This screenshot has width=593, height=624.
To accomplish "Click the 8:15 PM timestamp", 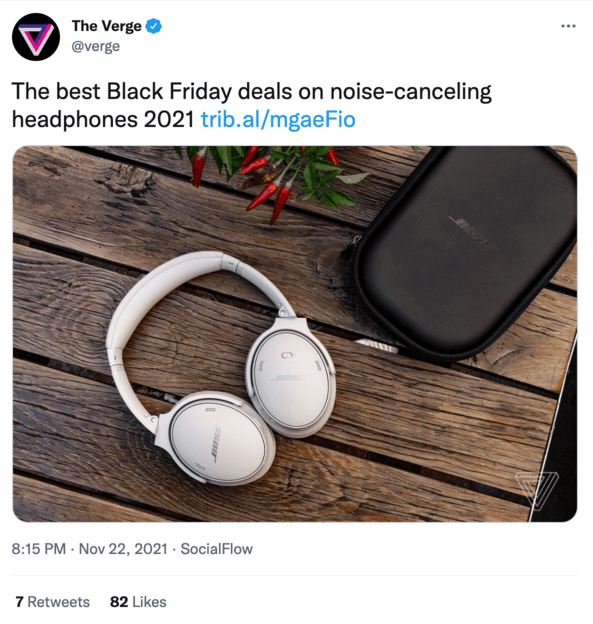I will (x=39, y=549).
